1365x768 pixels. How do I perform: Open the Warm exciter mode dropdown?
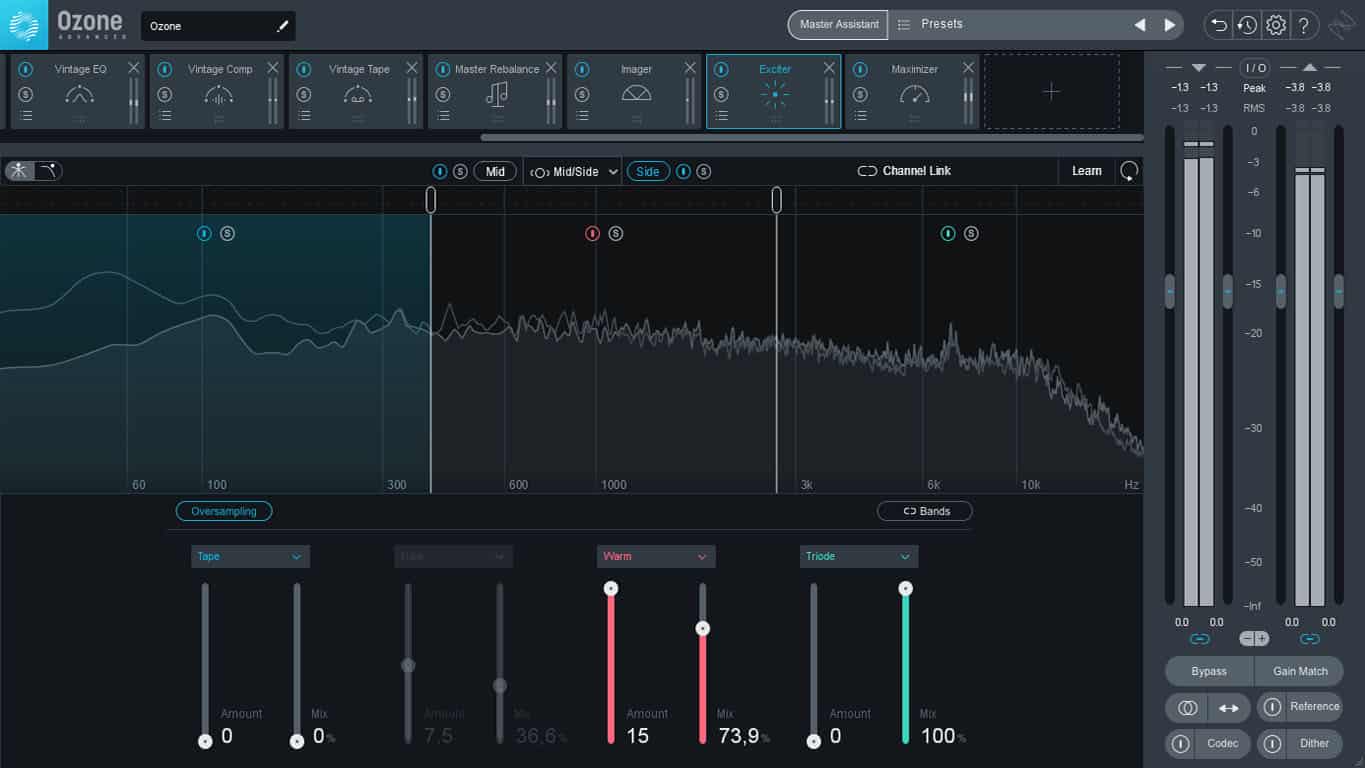pos(656,556)
